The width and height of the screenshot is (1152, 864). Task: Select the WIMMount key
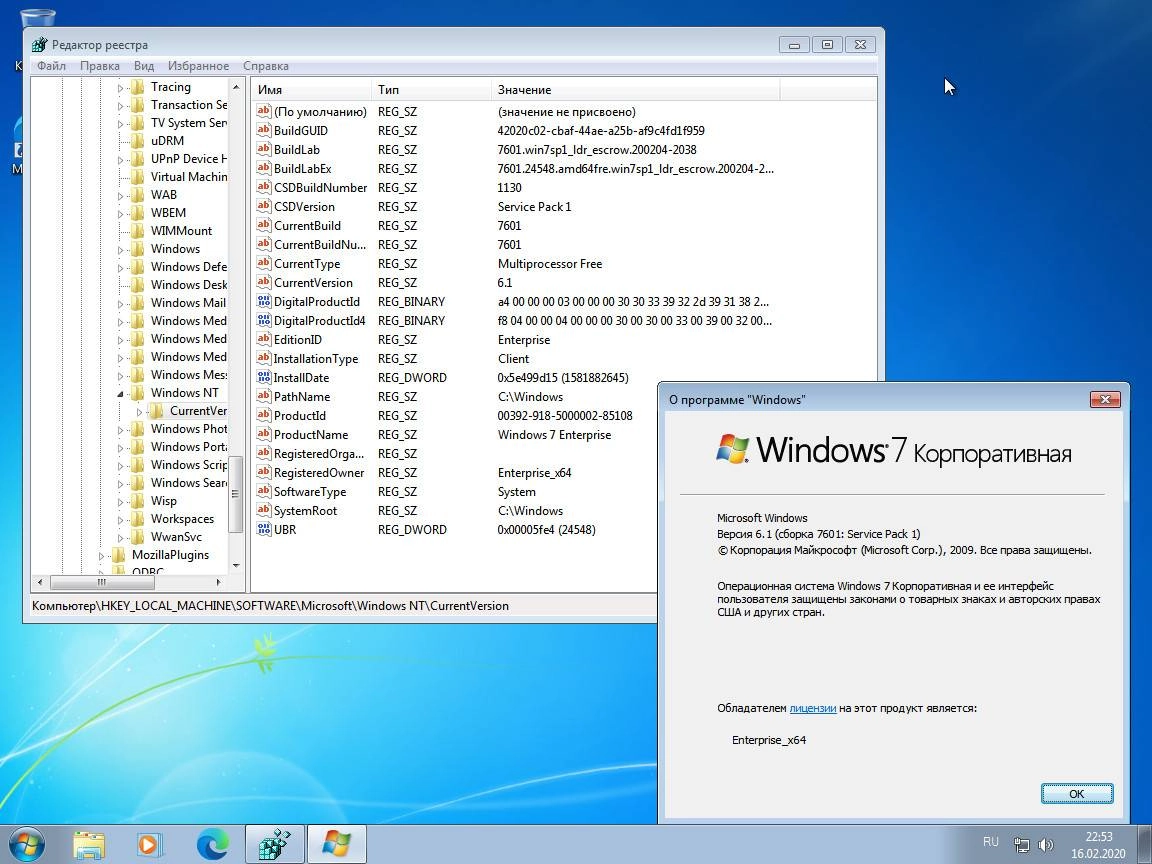[x=181, y=230]
